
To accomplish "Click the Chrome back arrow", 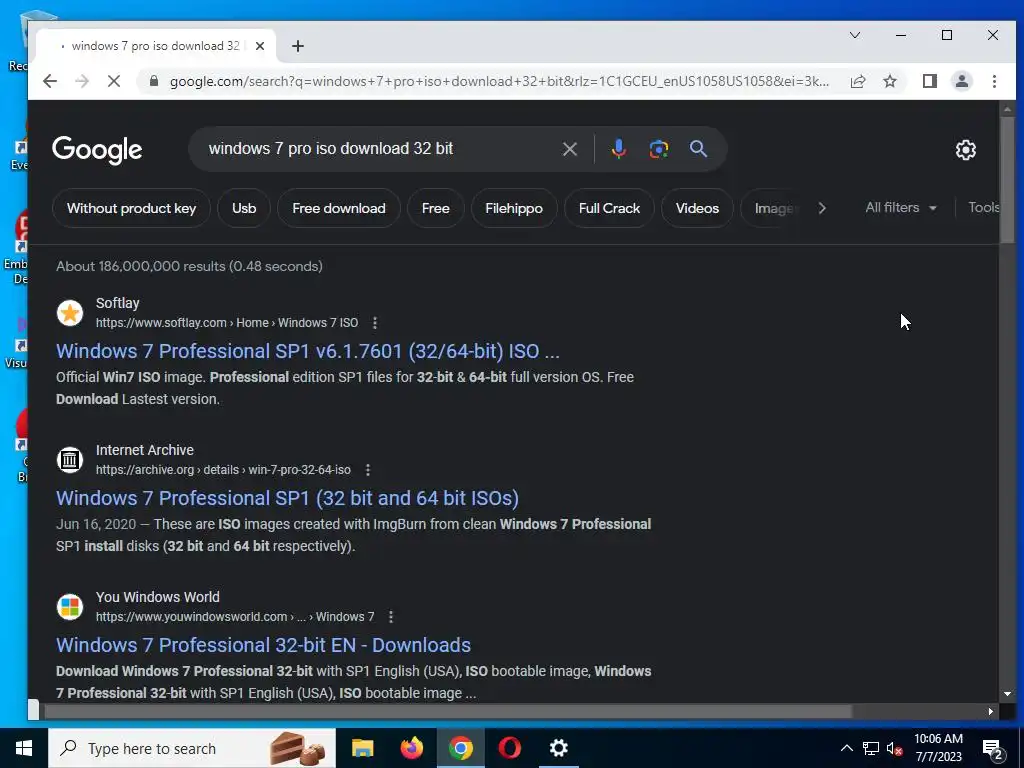I will click(x=50, y=81).
